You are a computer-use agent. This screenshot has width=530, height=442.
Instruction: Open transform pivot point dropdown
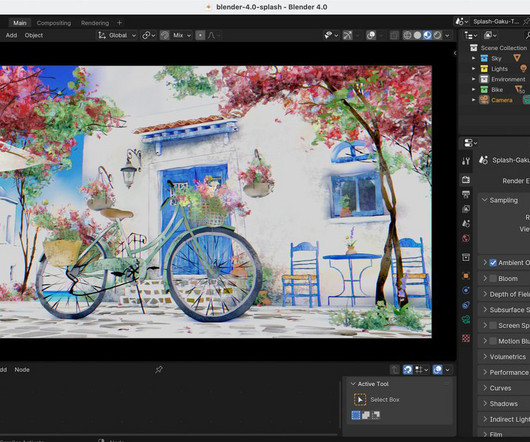point(149,35)
